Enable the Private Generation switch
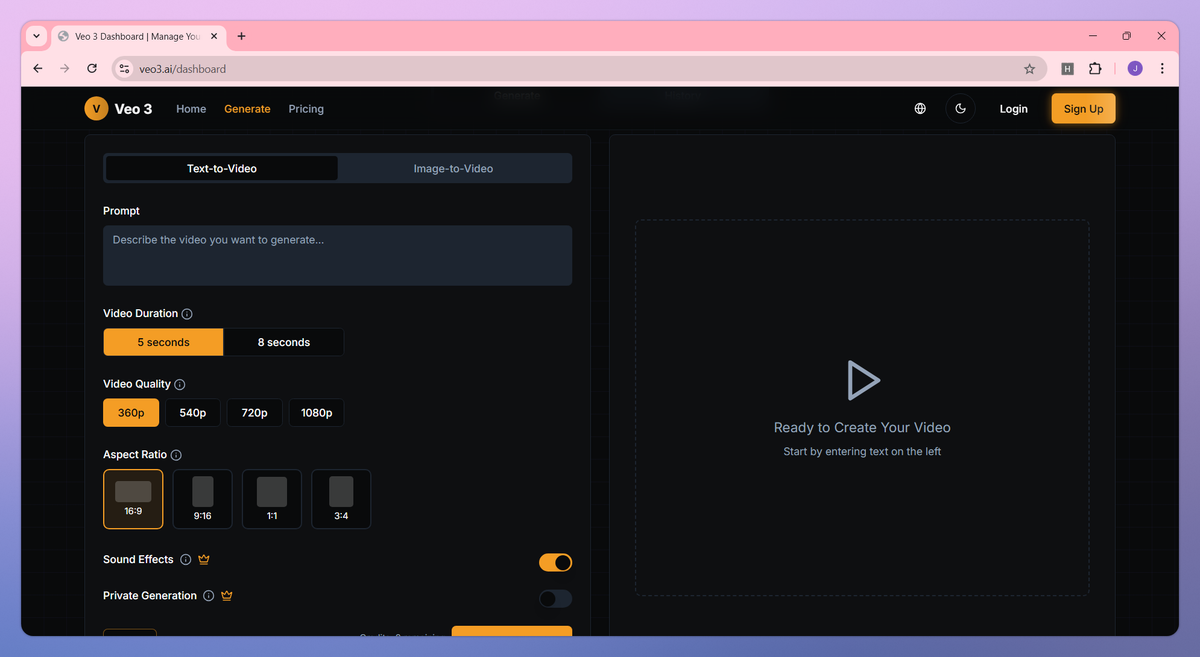The width and height of the screenshot is (1200, 657). click(556, 599)
